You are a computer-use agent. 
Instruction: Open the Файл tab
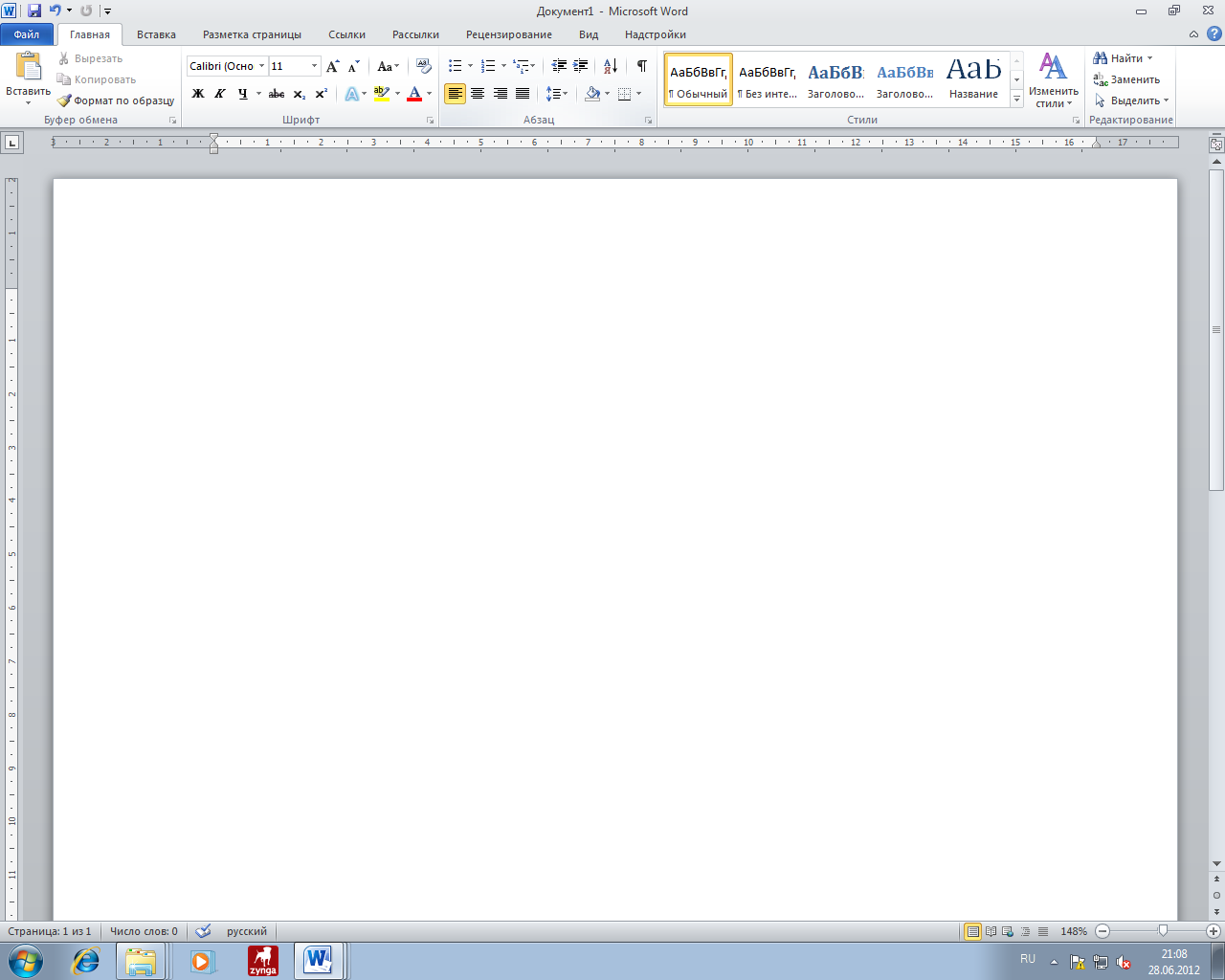point(27,34)
